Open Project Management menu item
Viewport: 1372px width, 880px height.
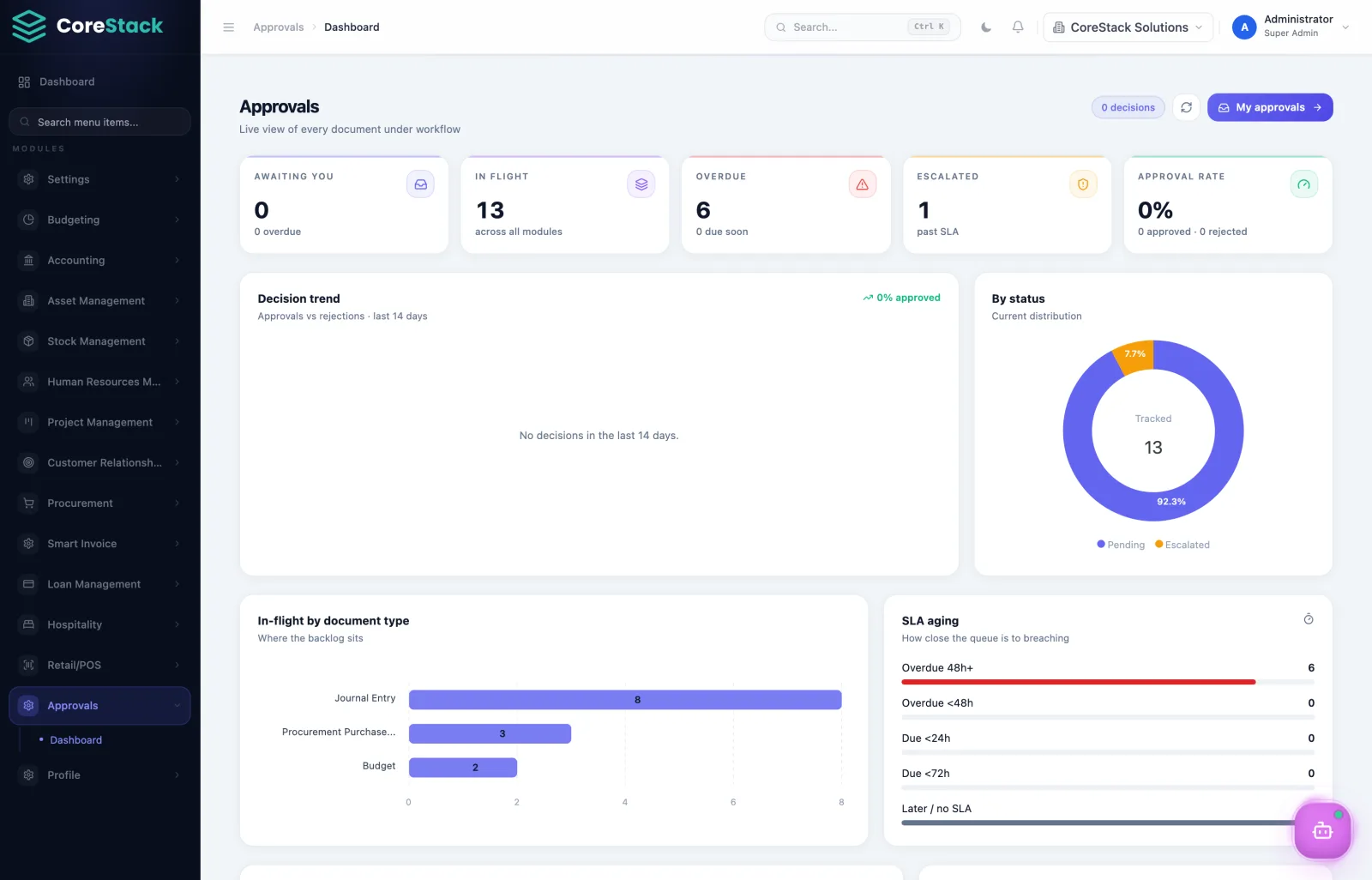99,422
